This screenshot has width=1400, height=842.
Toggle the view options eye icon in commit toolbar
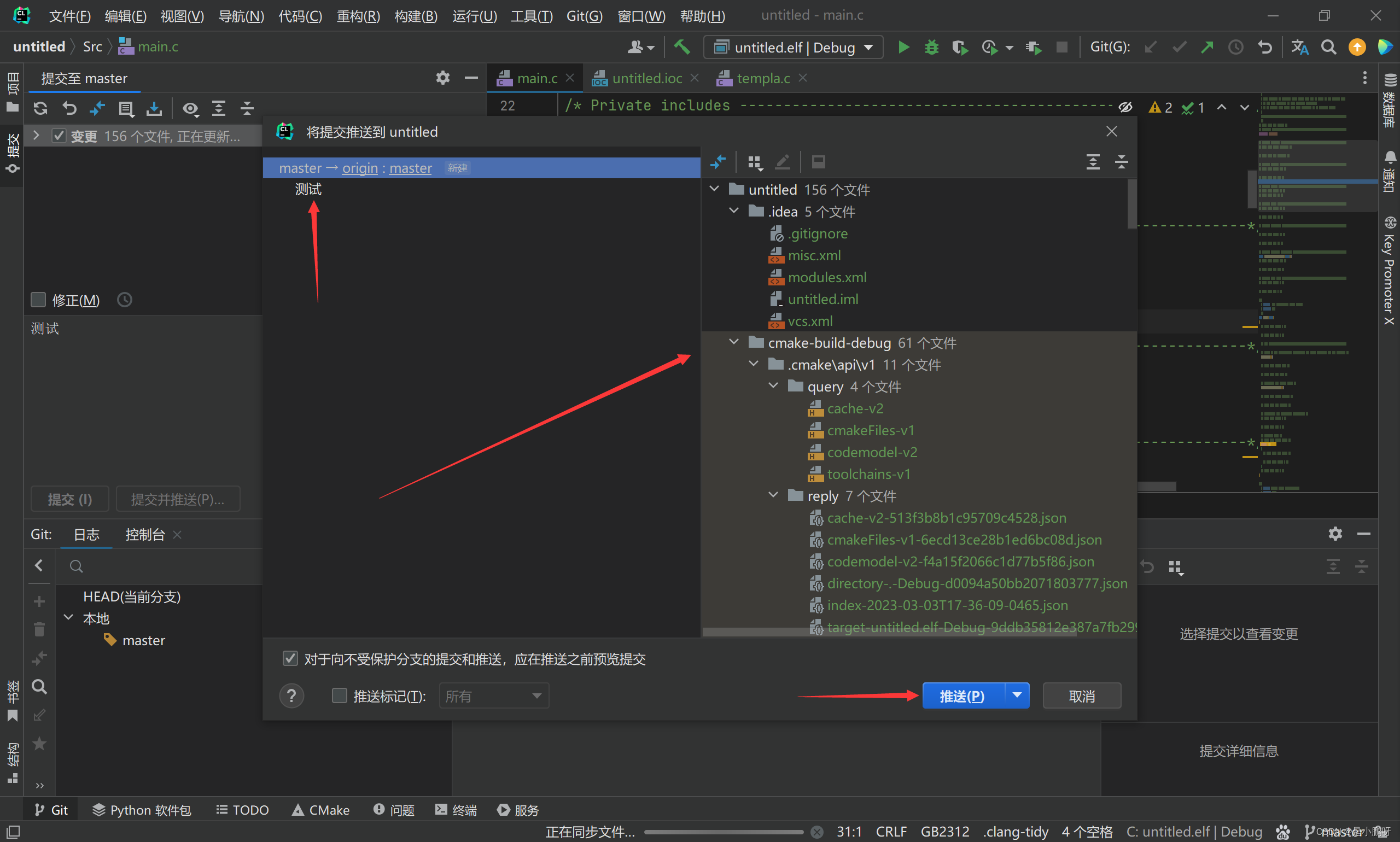(191, 108)
